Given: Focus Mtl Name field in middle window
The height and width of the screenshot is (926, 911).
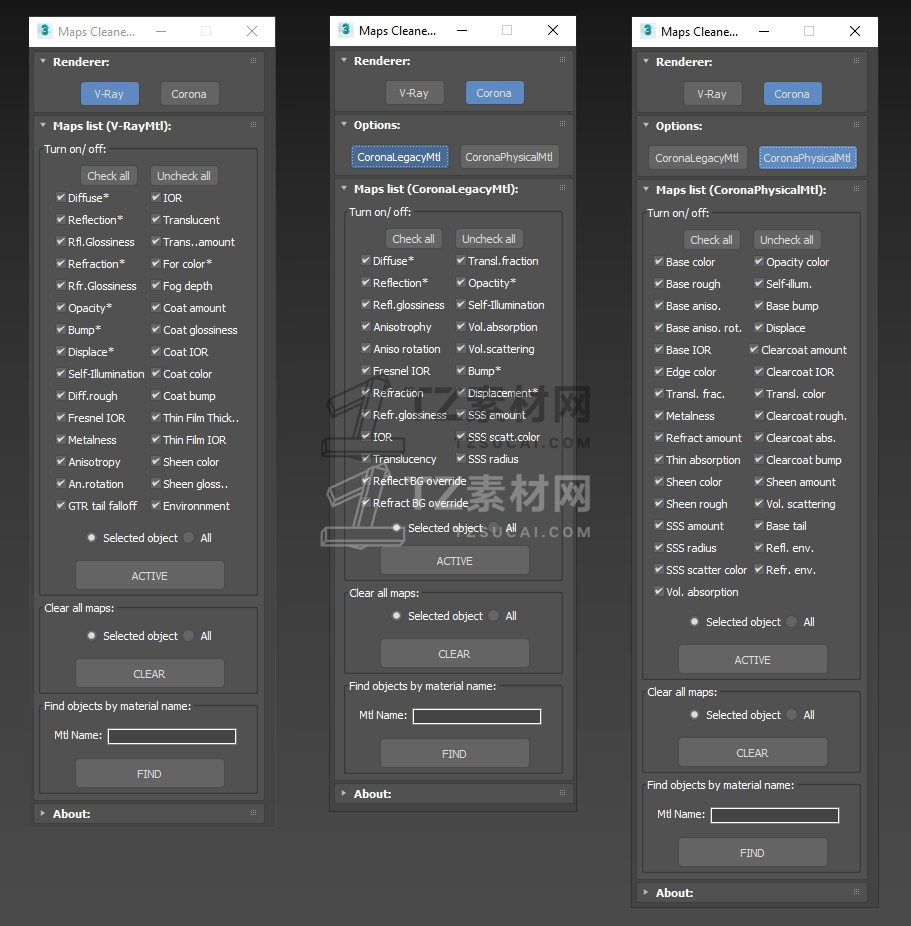Looking at the screenshot, I should pyautogui.click(x=477, y=716).
